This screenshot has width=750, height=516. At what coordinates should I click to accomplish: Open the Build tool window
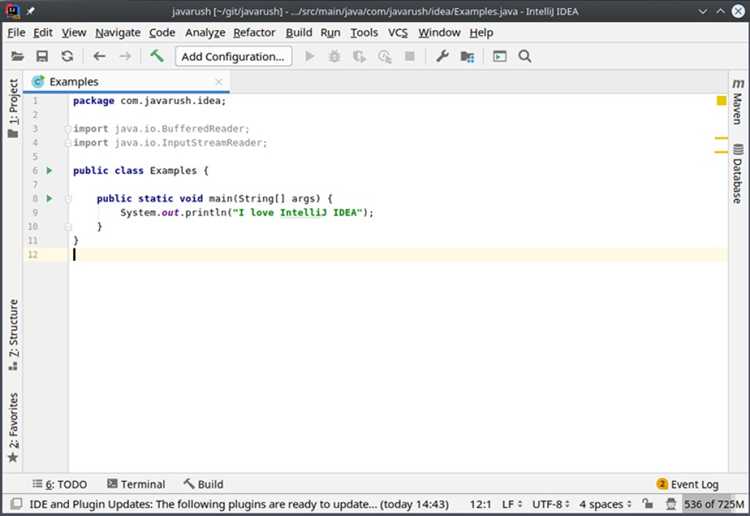204,484
